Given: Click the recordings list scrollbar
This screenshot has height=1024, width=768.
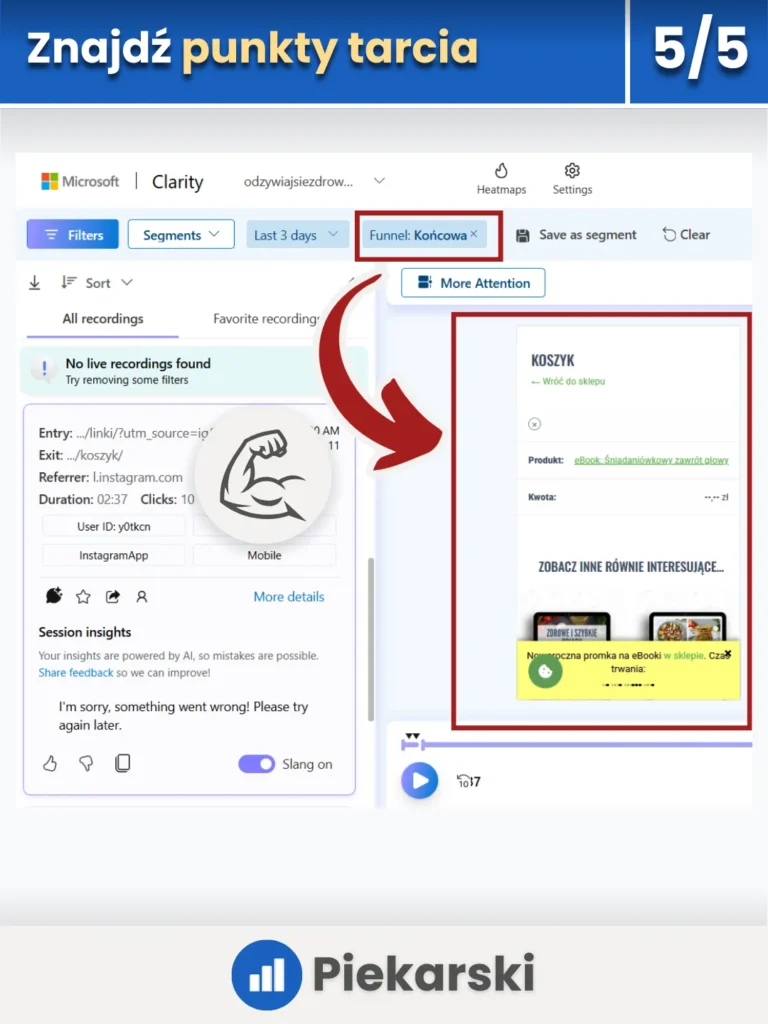Looking at the screenshot, I should pyautogui.click(x=371, y=639).
